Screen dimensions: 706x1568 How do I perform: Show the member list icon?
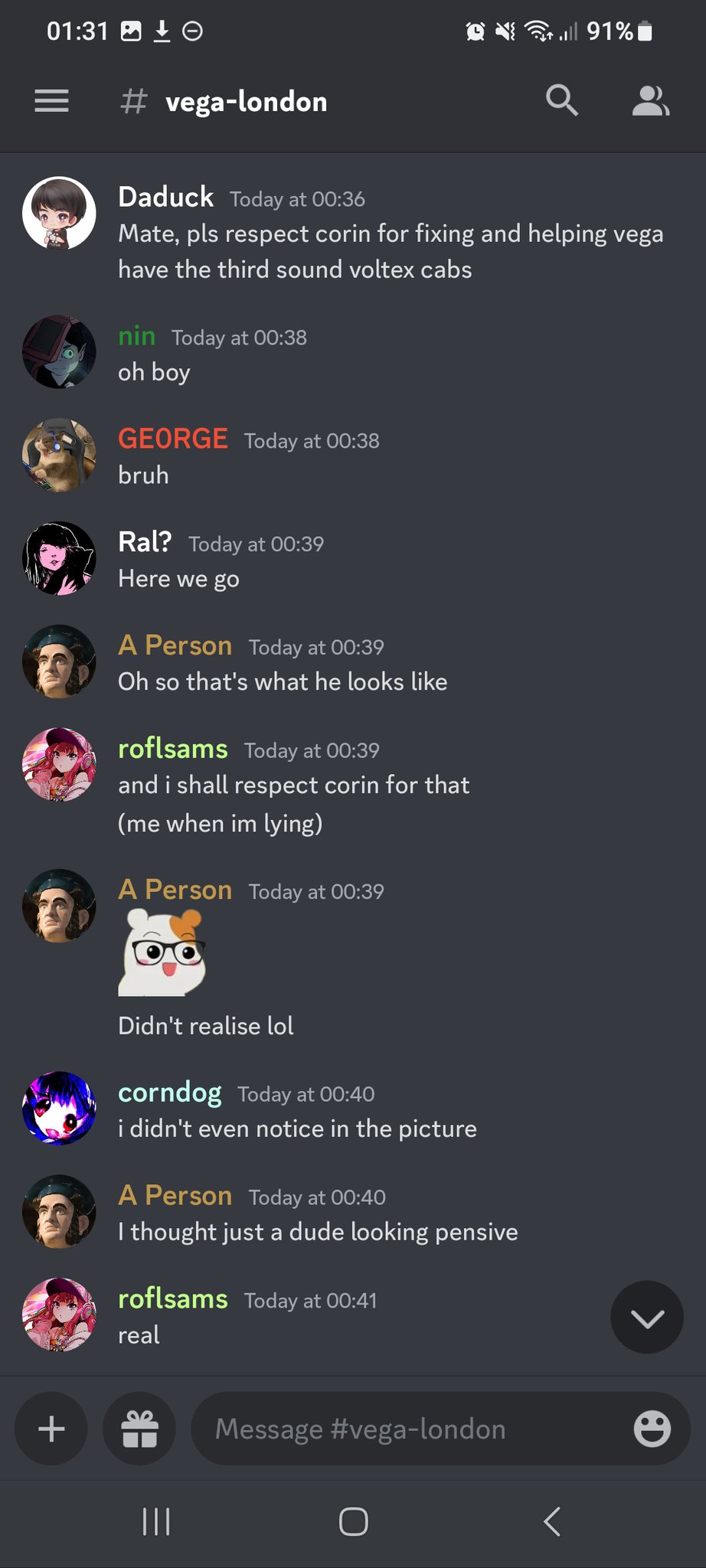[651, 101]
